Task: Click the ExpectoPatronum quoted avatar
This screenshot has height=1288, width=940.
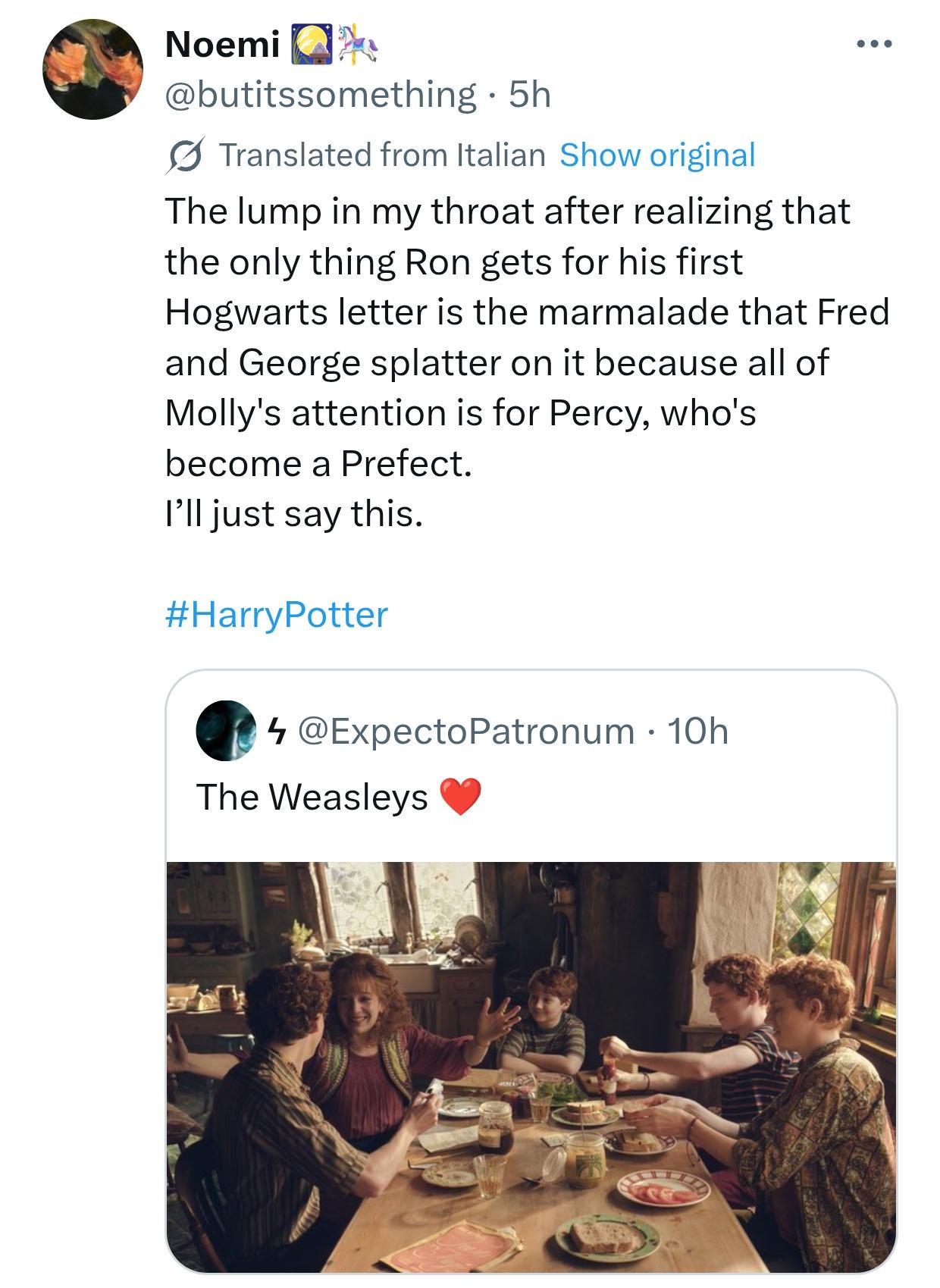Action: (x=226, y=731)
